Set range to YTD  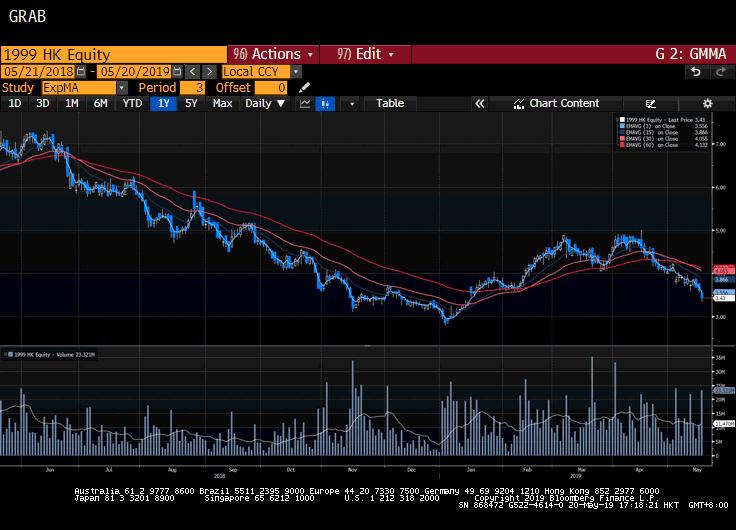coord(132,103)
